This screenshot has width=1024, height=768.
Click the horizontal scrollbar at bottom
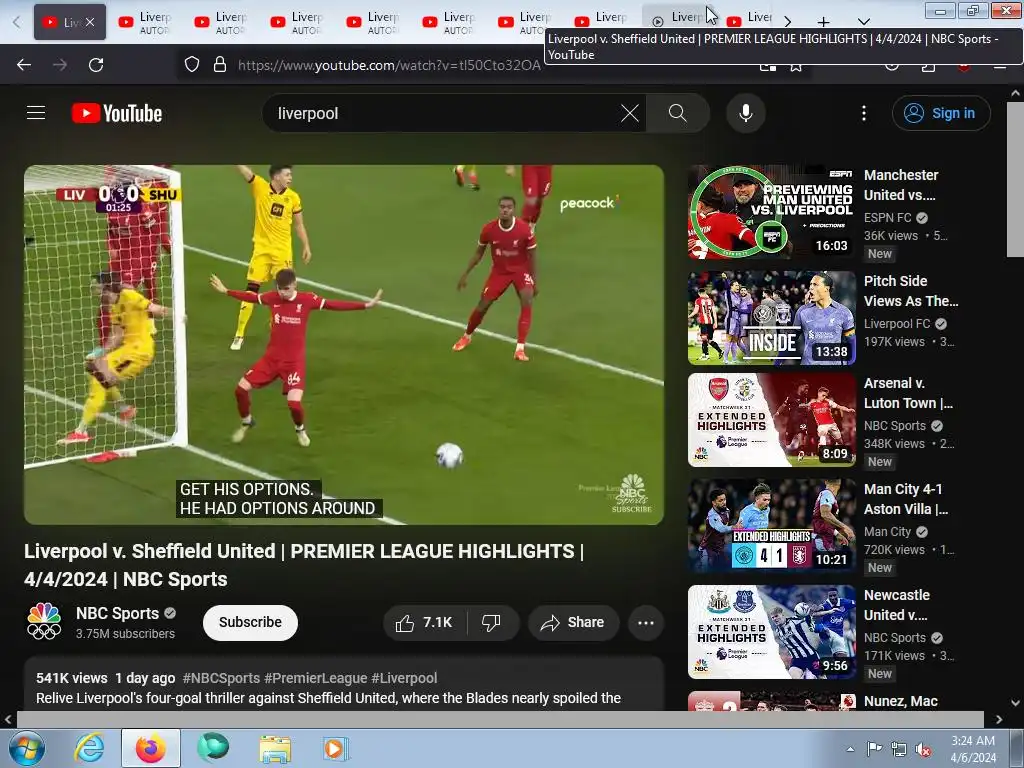tap(500, 719)
